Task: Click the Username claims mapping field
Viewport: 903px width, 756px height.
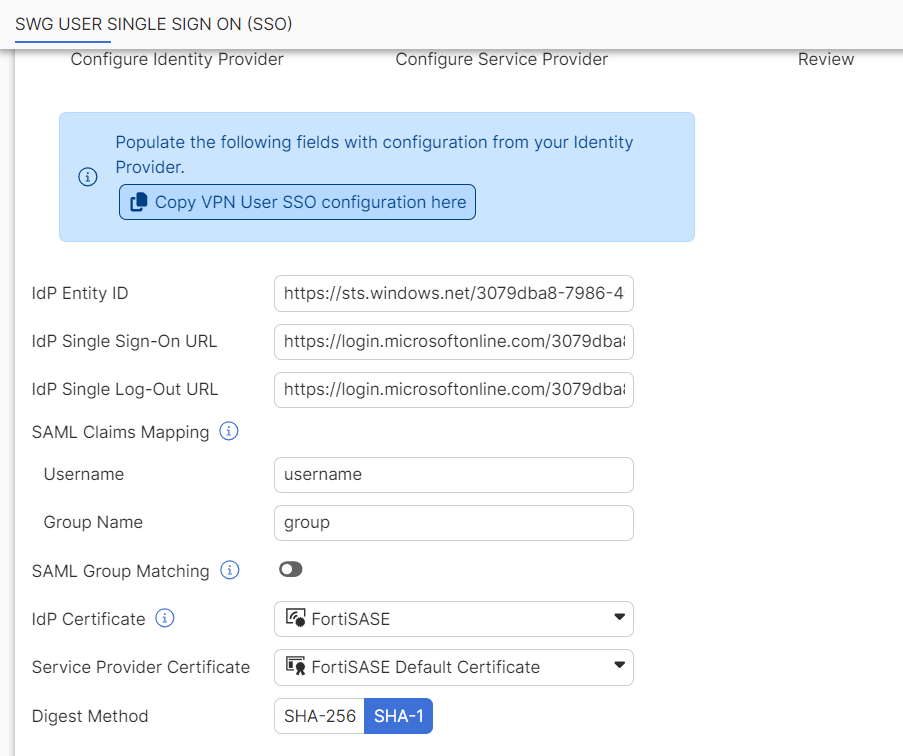Action: pyautogui.click(x=453, y=475)
